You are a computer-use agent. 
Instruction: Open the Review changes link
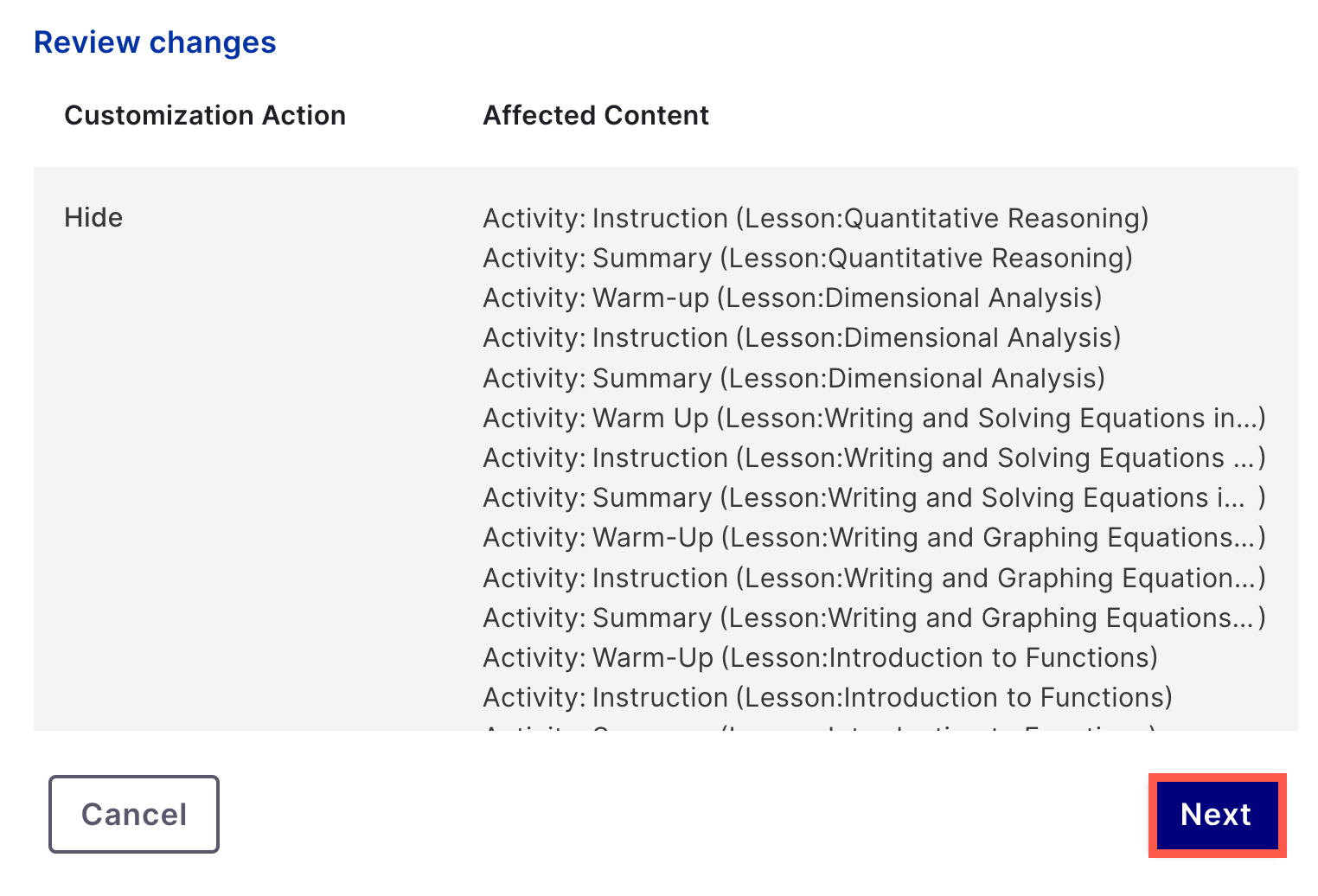pos(155,42)
